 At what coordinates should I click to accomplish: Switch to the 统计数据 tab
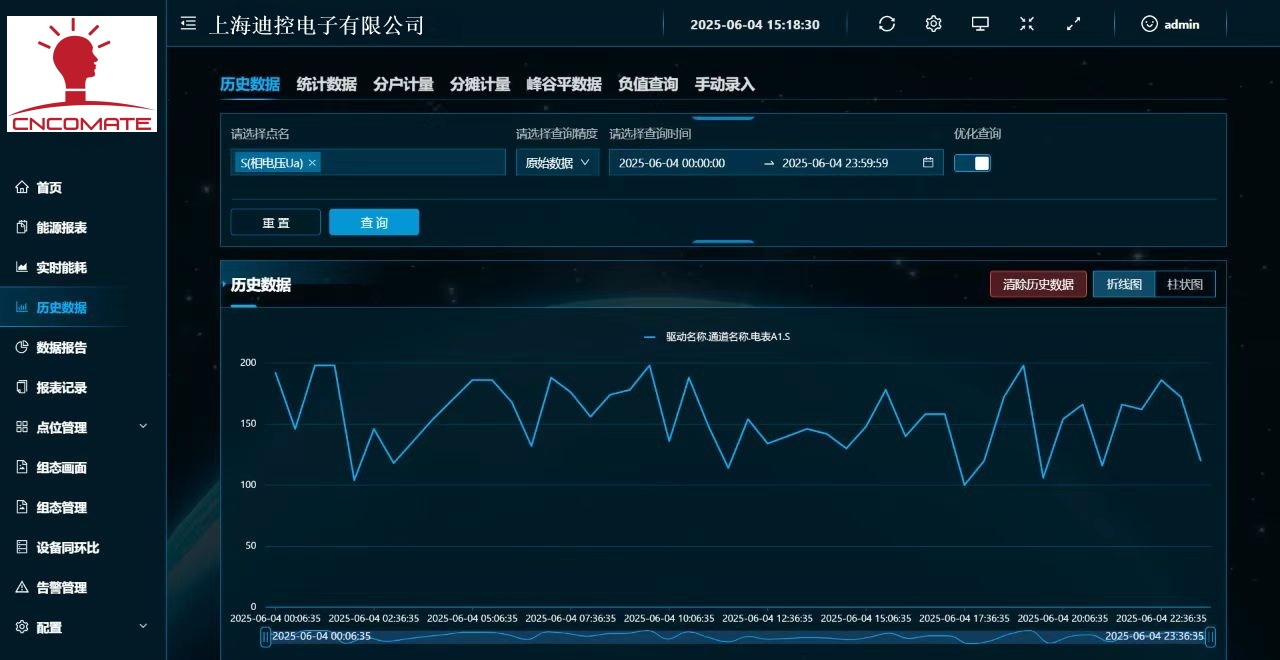326,84
